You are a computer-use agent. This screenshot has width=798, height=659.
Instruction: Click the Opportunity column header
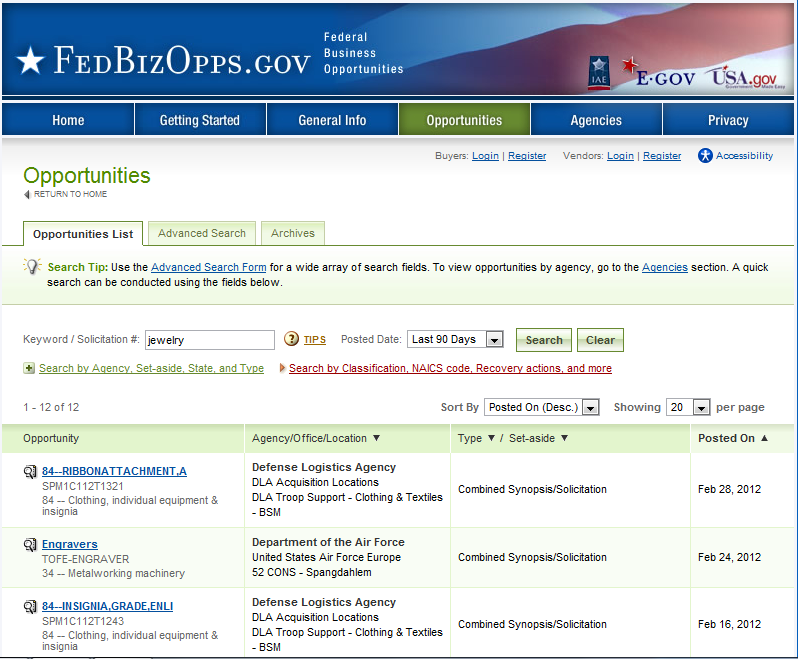point(51,438)
